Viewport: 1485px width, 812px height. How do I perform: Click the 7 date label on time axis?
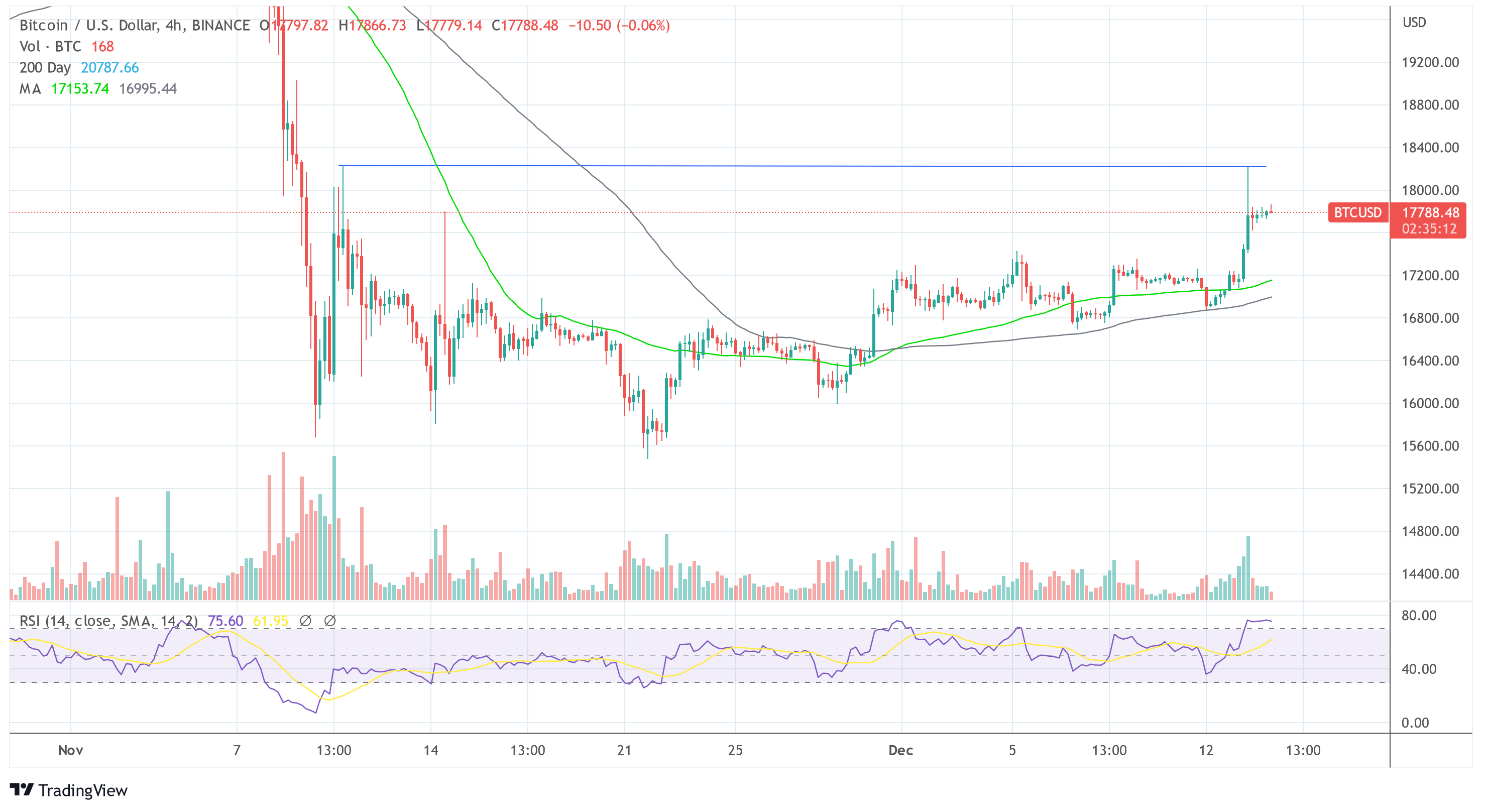coord(237,750)
